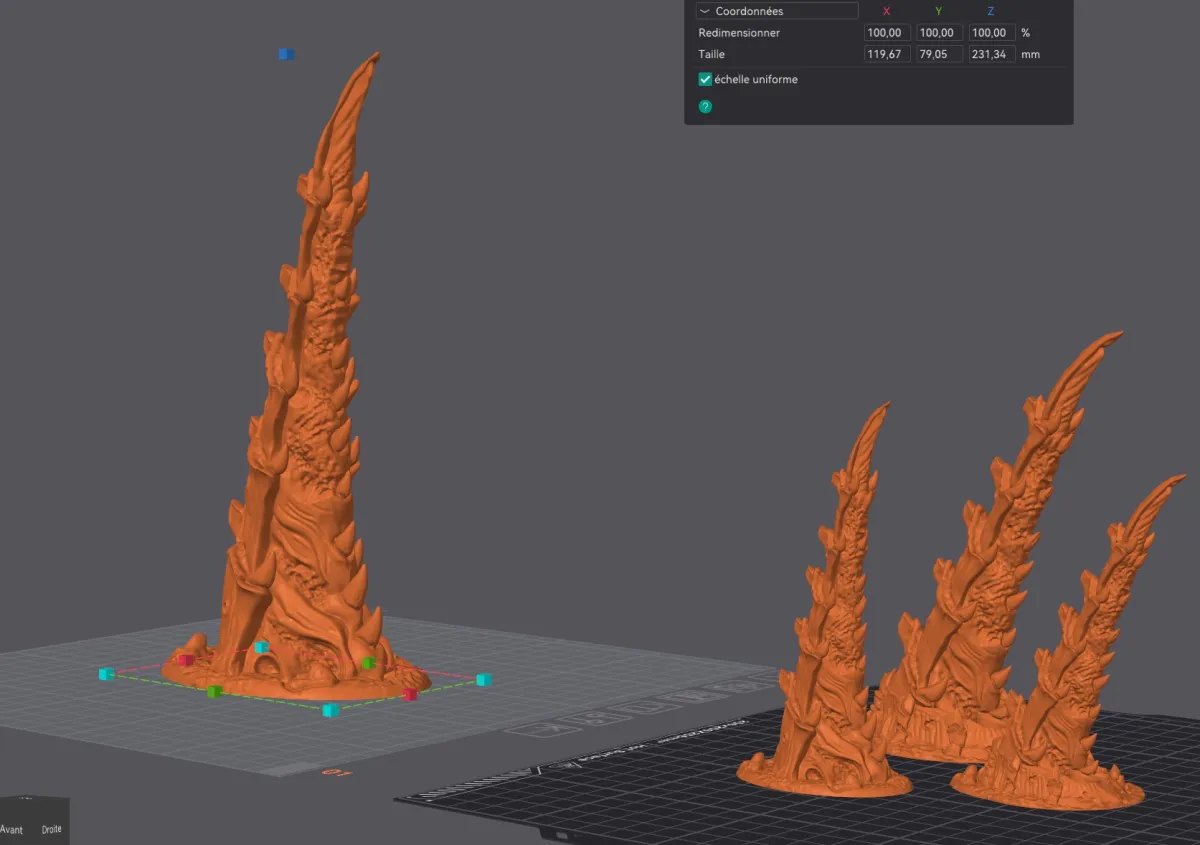
Task: Click the red scale handle at front-right edge
Action: (409, 694)
